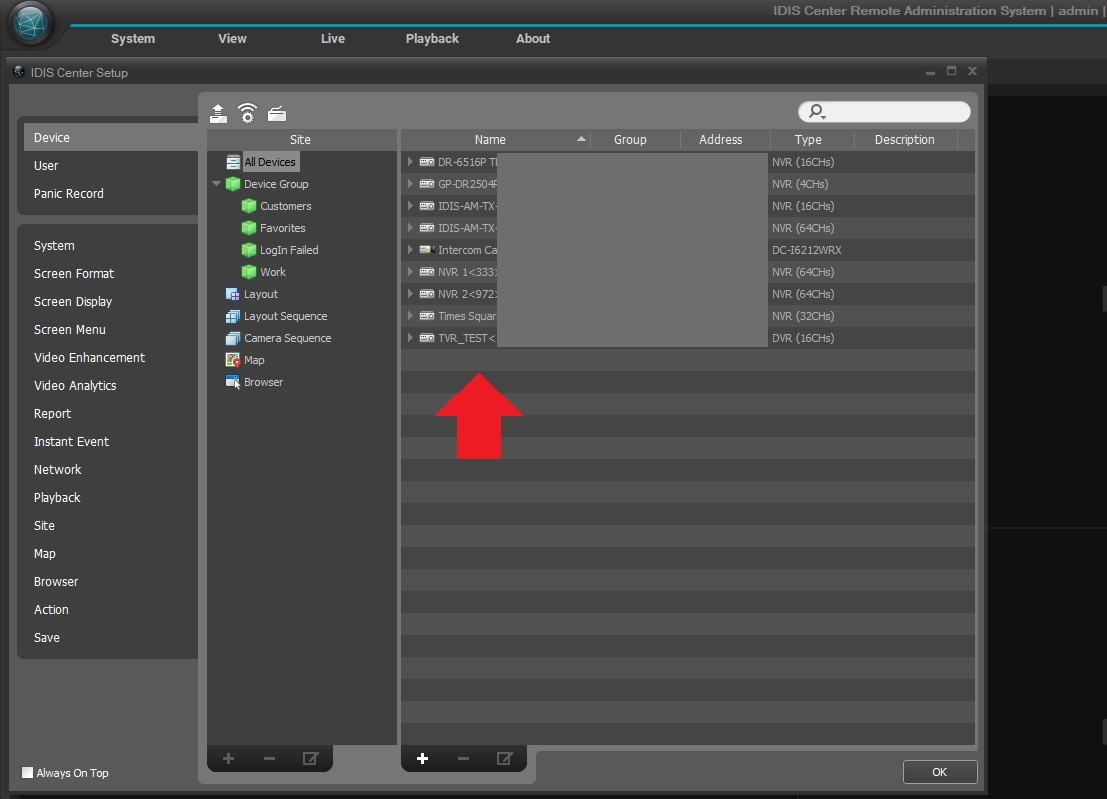Click the Map tree icon
This screenshot has width=1107, height=799.
click(x=232, y=360)
